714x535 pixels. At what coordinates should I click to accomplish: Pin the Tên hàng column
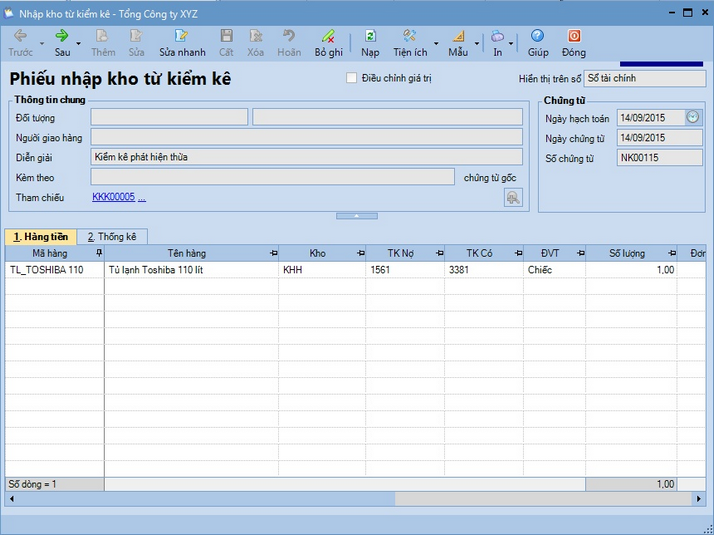coord(273,253)
